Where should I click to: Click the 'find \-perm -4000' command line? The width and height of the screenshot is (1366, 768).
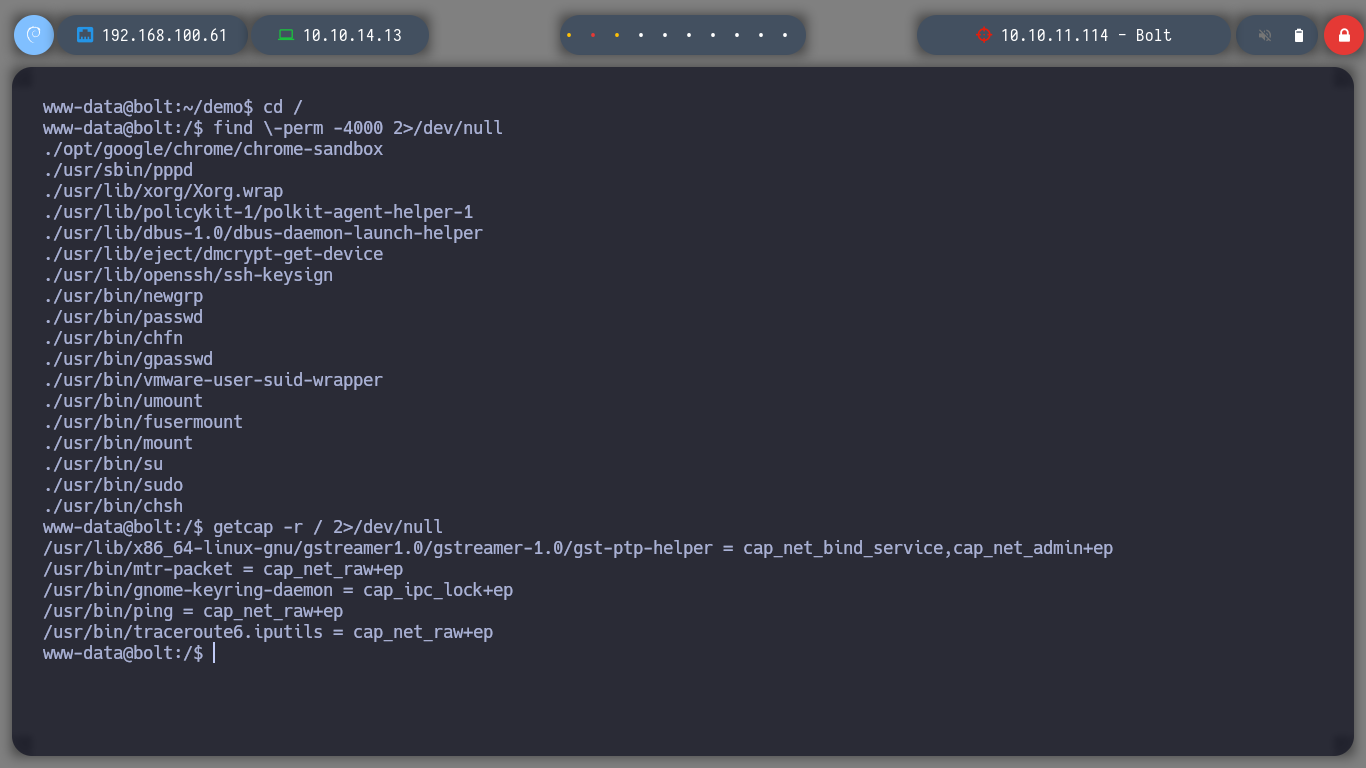[x=273, y=128]
